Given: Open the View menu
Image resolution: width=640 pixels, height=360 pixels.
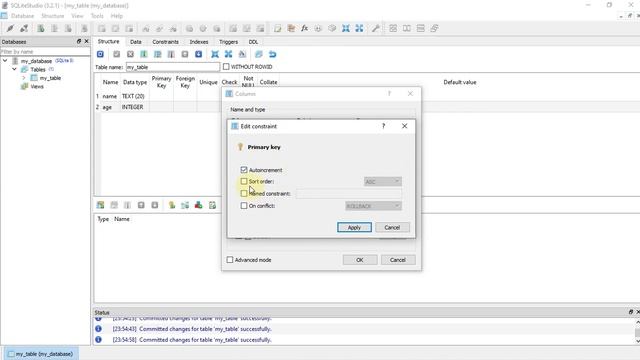Looking at the screenshot, I should [77, 16].
